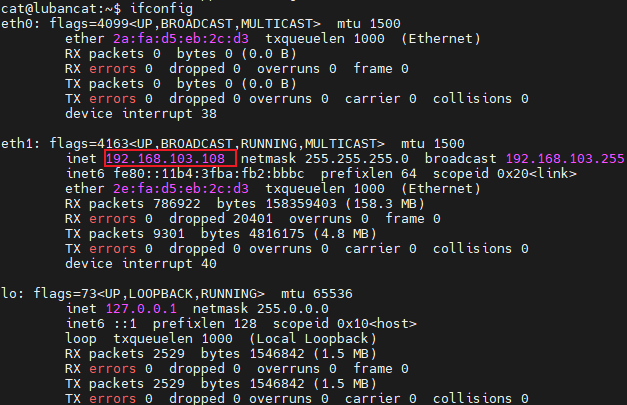The width and height of the screenshot is (627, 405).
Task: Click the bytes value 4816175
Action: (x=277, y=234)
